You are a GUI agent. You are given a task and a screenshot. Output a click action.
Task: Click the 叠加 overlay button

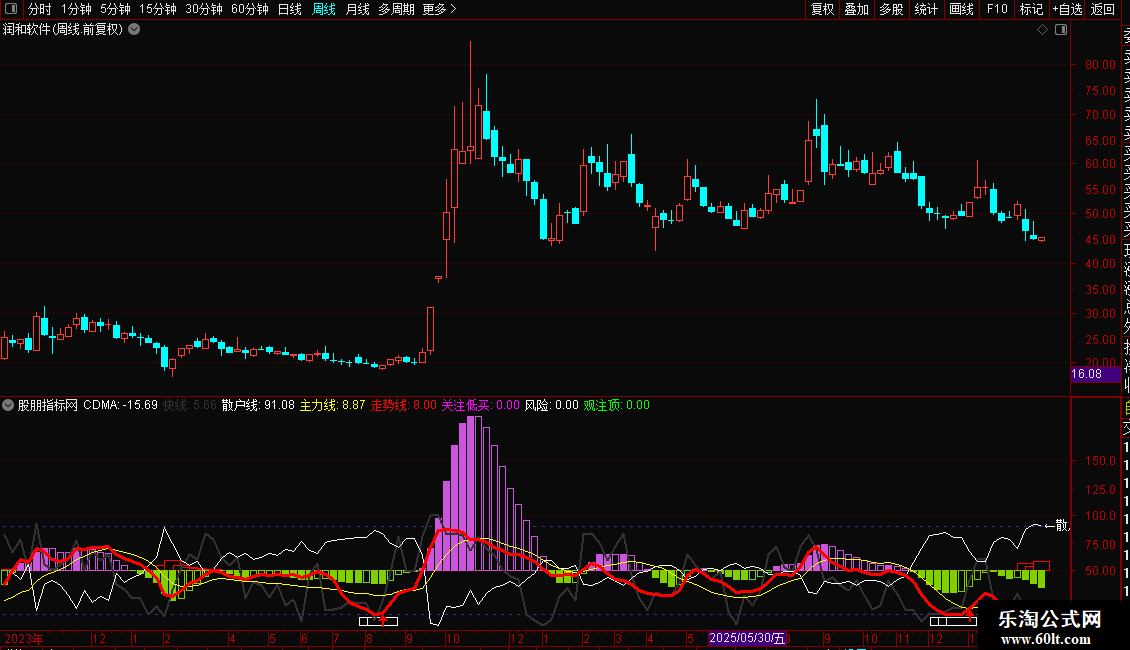[x=857, y=9]
